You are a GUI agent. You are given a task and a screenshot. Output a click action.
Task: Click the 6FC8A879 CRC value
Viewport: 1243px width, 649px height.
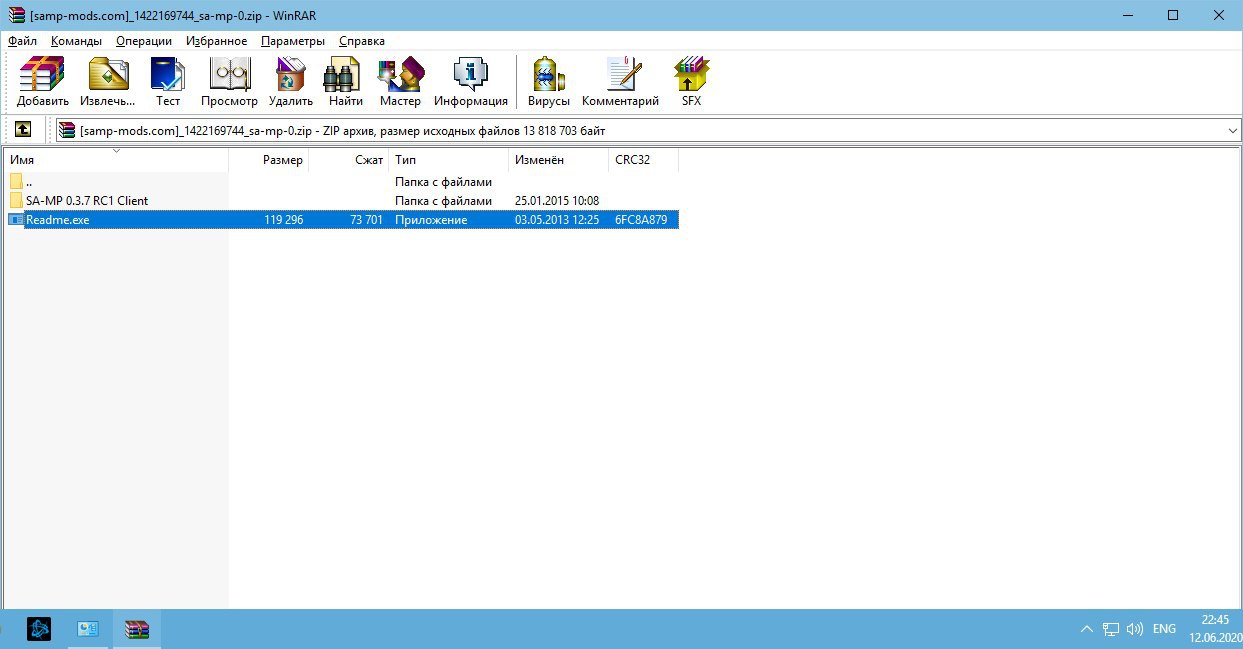[x=641, y=219]
